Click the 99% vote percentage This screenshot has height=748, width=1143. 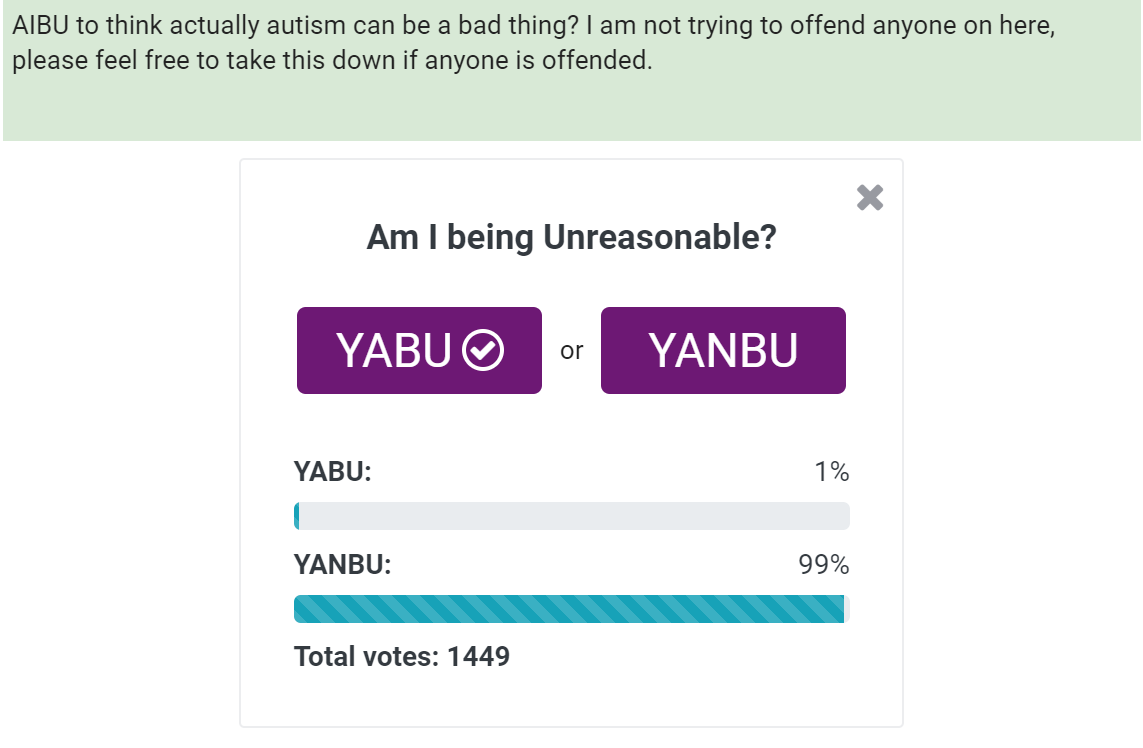click(x=824, y=564)
